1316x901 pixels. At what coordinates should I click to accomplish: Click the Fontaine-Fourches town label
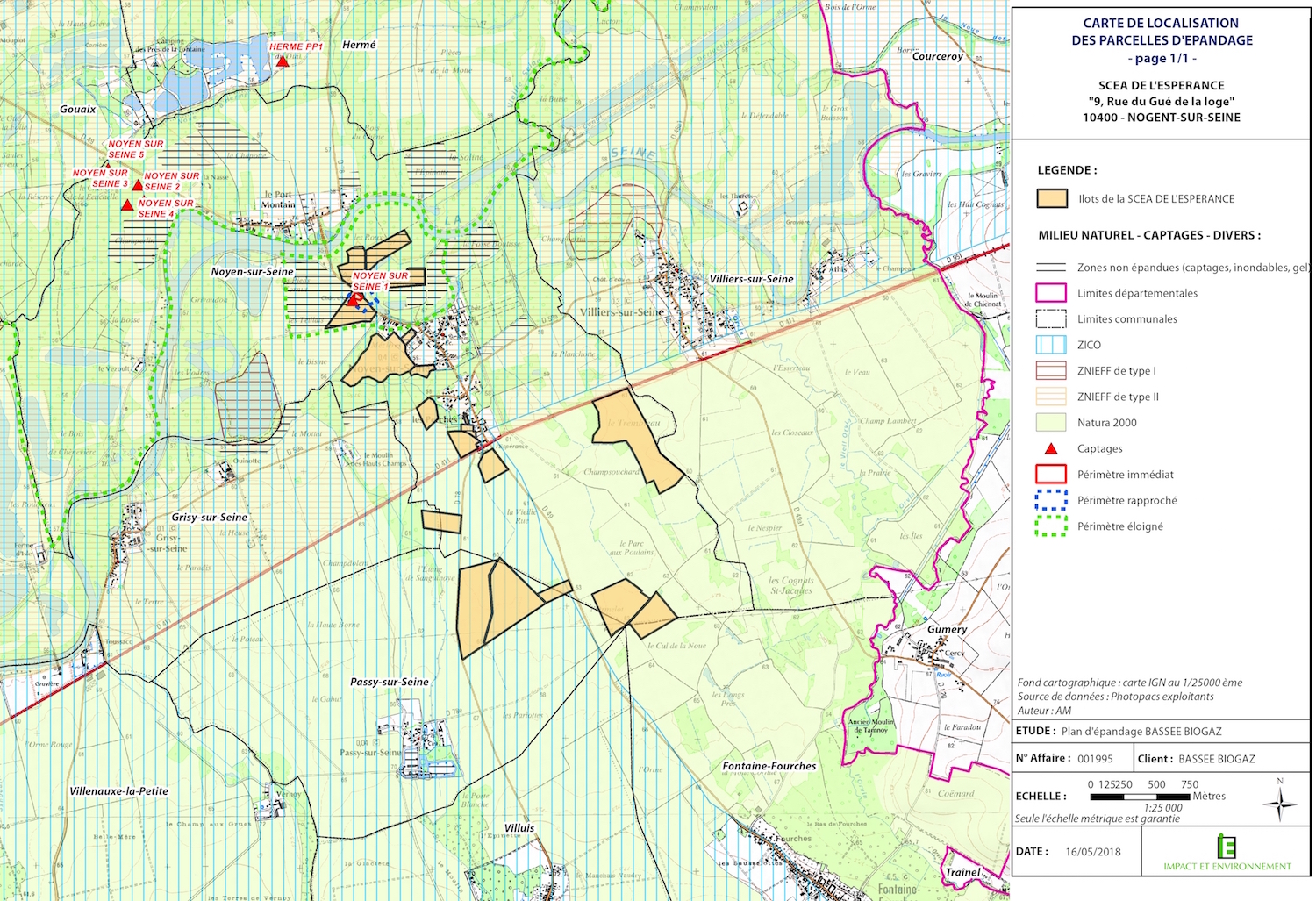pyautogui.click(x=769, y=766)
